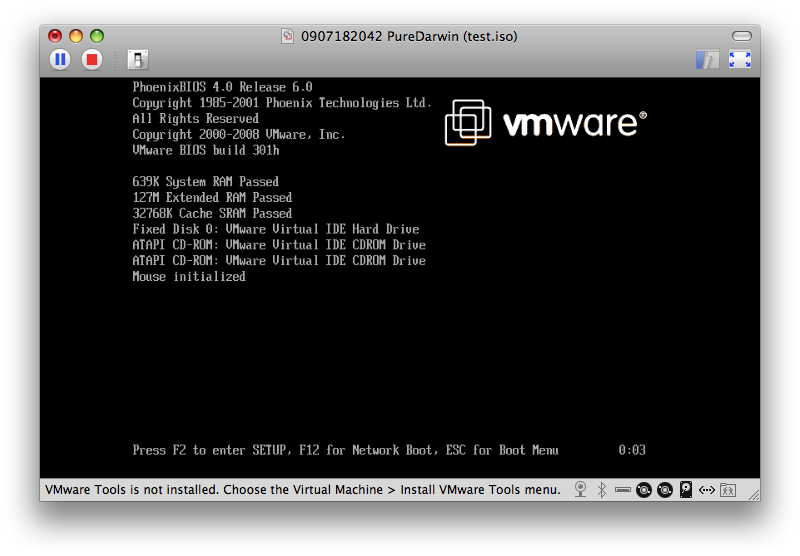Open the virtual machine settings switch icon
This screenshot has width=800, height=556.
pyautogui.click(x=137, y=60)
